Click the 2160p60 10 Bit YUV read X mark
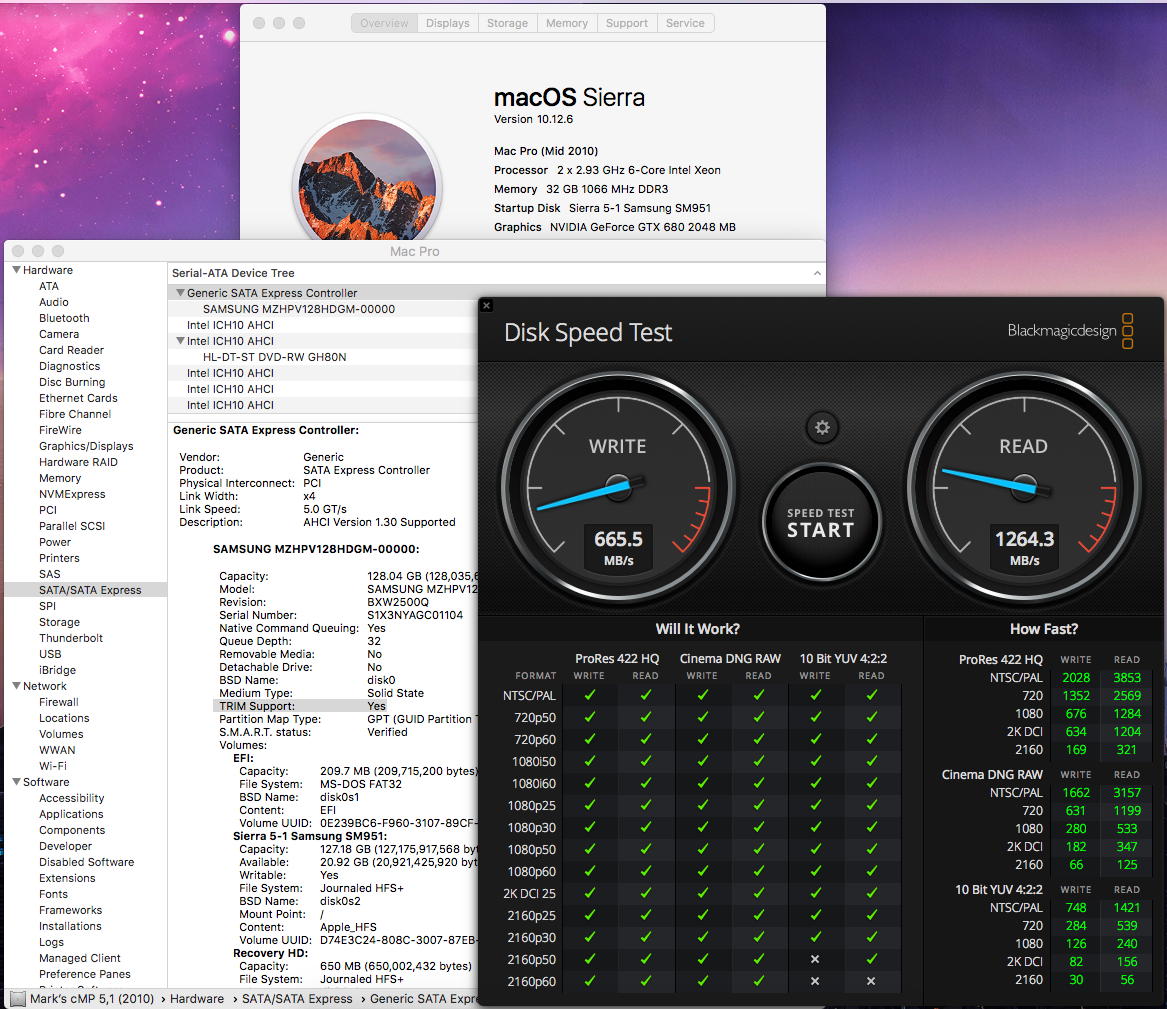Screen dimensions: 1167x1009 pos(871,981)
